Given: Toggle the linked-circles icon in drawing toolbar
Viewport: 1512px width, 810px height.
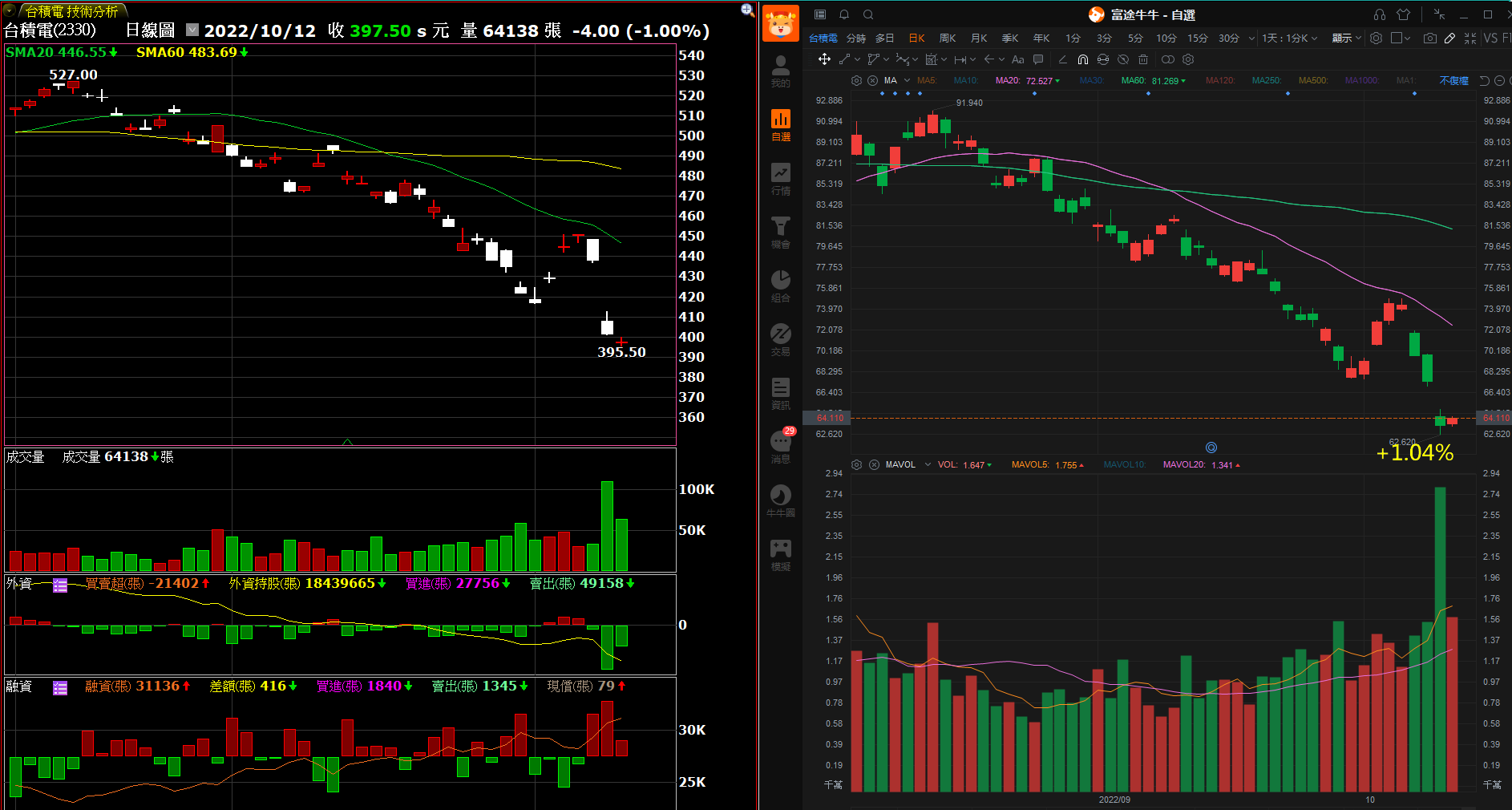Looking at the screenshot, I should tap(1168, 59).
